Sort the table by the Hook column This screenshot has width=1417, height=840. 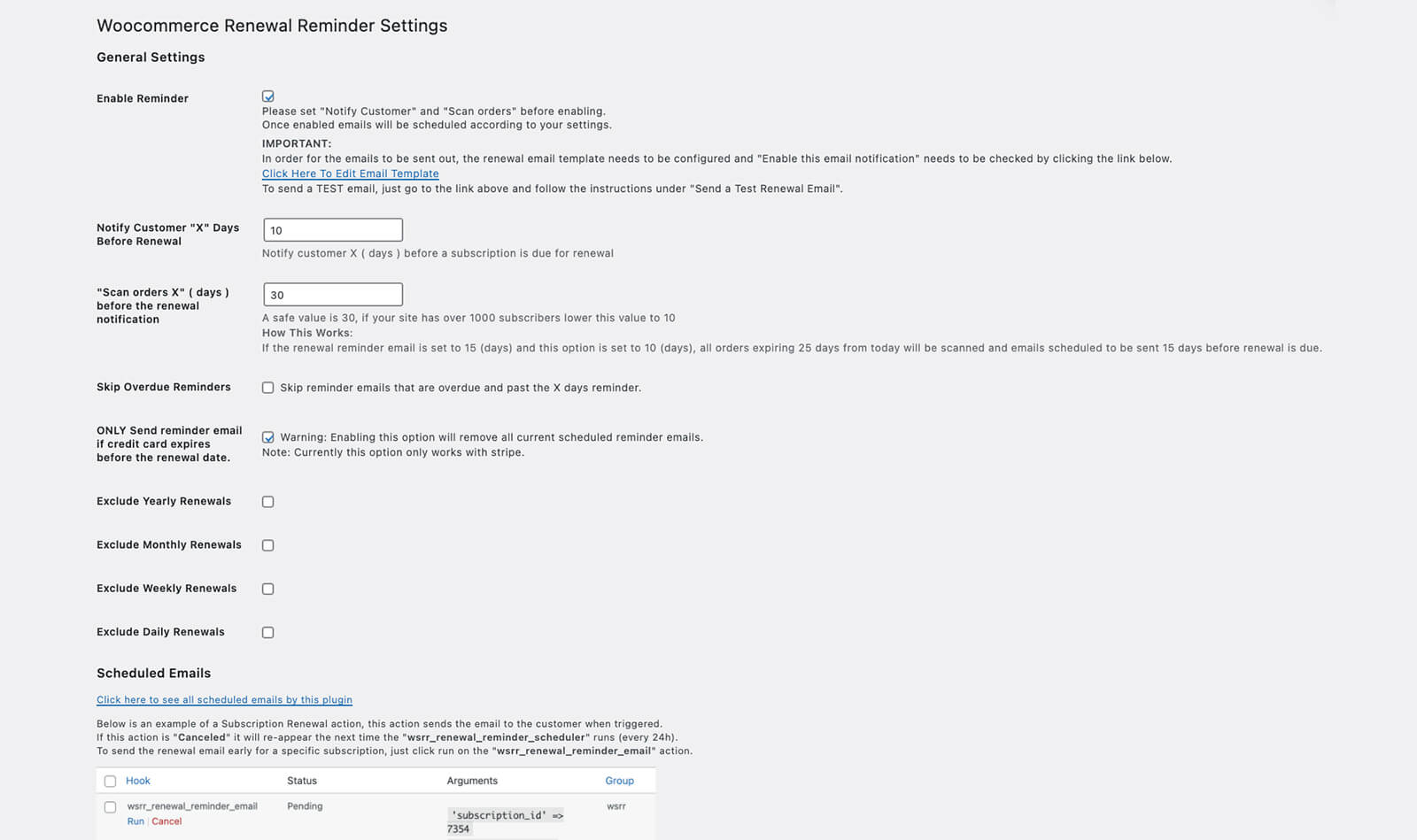[x=138, y=781]
